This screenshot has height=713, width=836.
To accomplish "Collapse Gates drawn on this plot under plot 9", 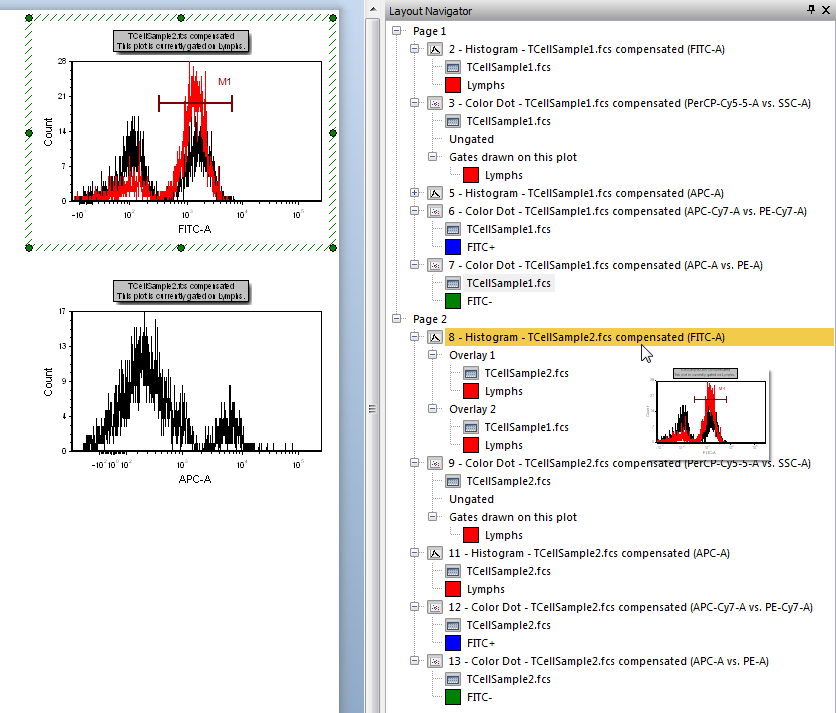I will coord(433,517).
